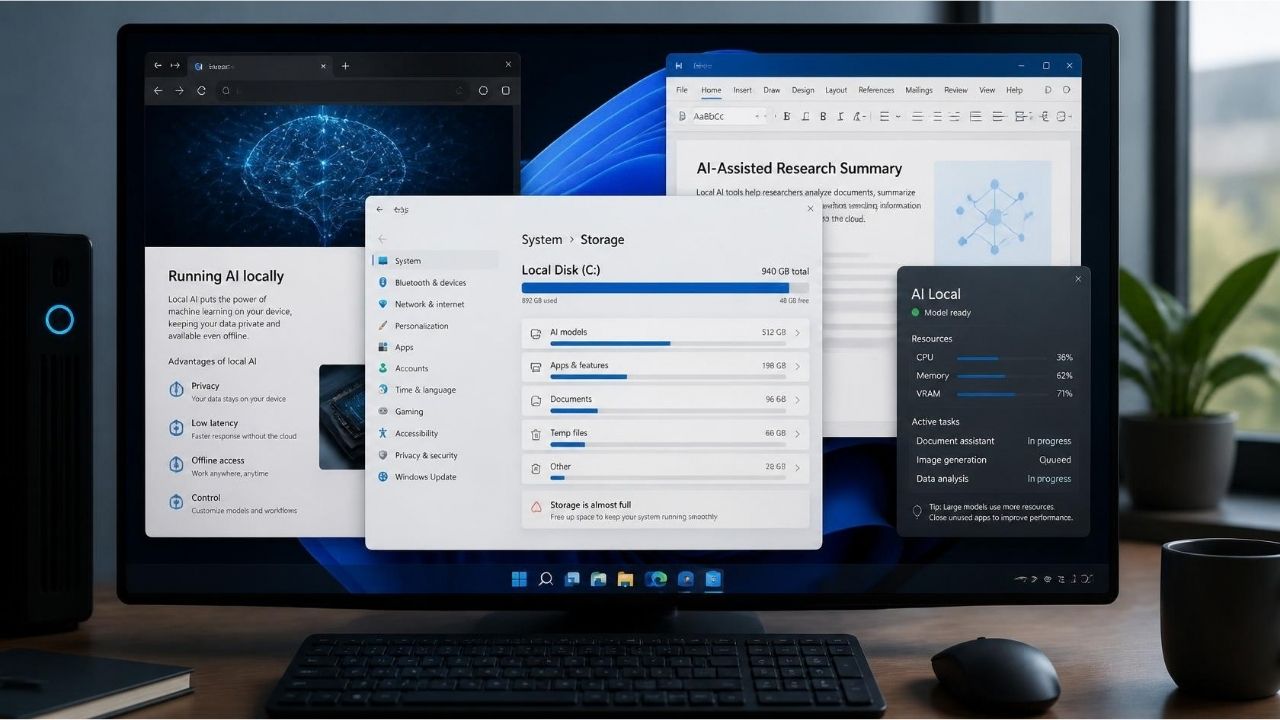This screenshot has width=1280, height=720.
Task: Select the Image generation task in AI Local
Action: pyautogui.click(x=993, y=460)
